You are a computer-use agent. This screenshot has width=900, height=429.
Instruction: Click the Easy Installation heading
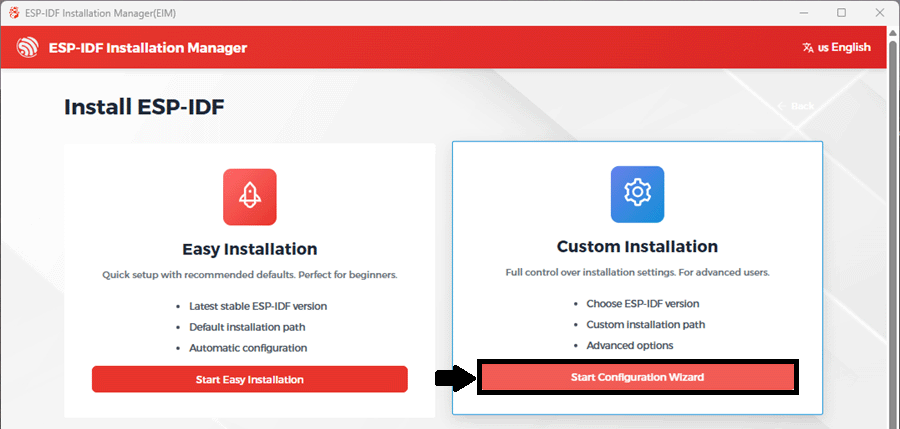pyautogui.click(x=250, y=249)
